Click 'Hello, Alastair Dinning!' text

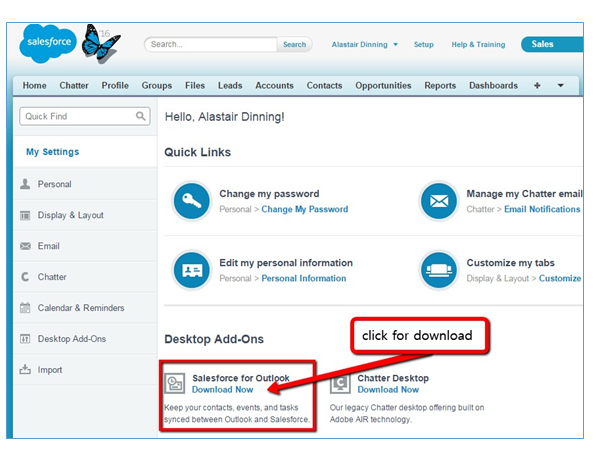225,116
